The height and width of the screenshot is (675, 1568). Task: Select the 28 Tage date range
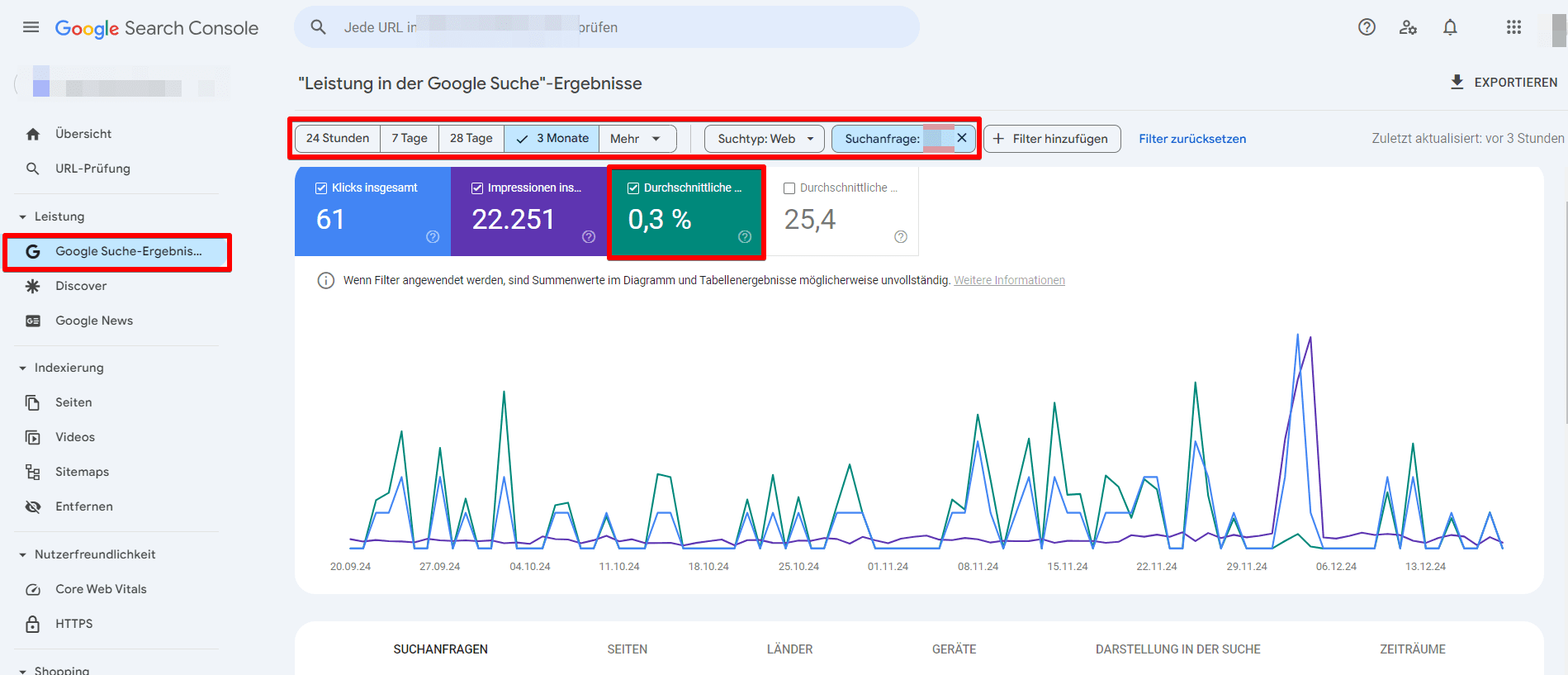pyautogui.click(x=471, y=139)
